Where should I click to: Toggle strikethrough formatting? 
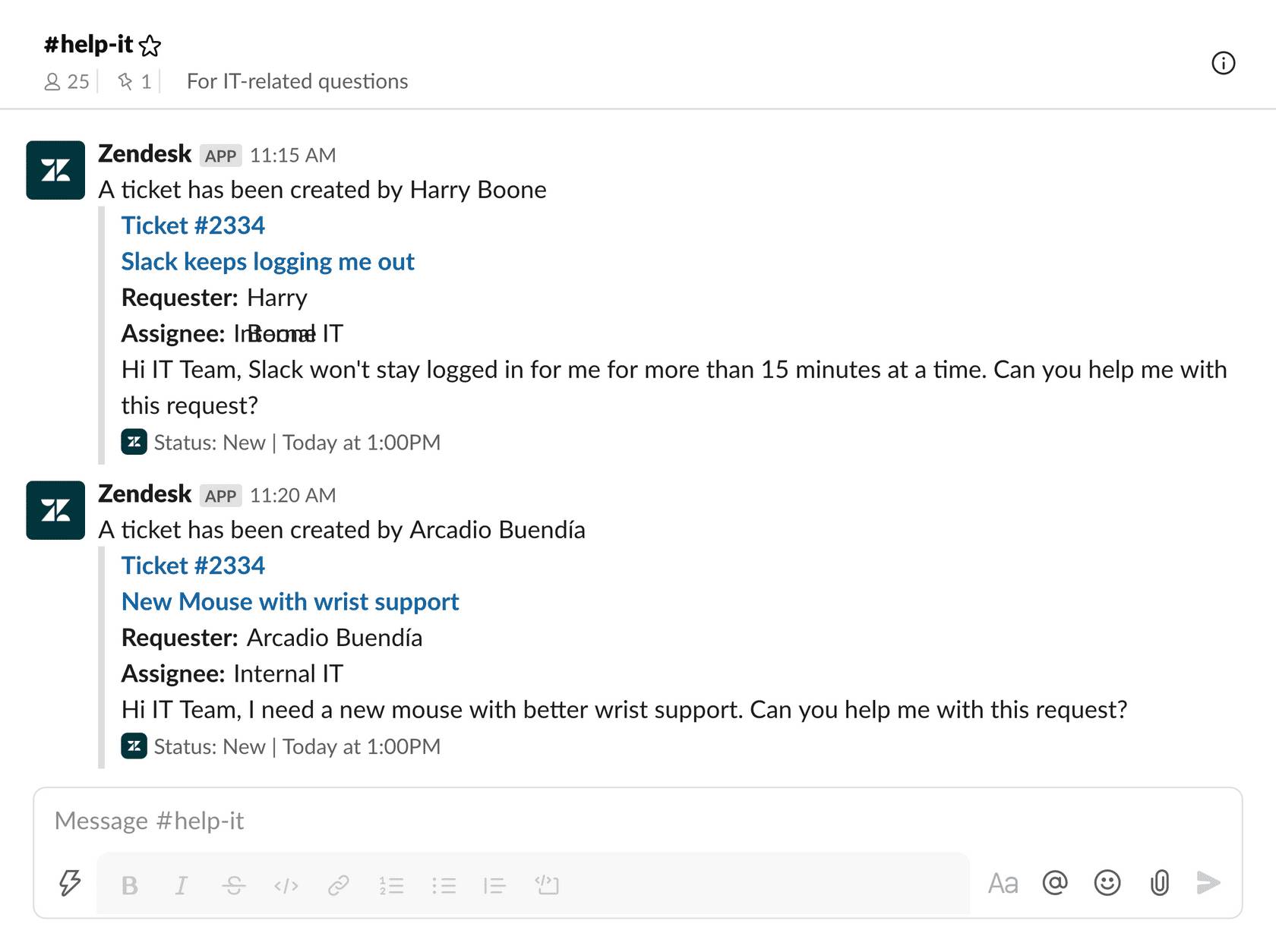point(234,885)
